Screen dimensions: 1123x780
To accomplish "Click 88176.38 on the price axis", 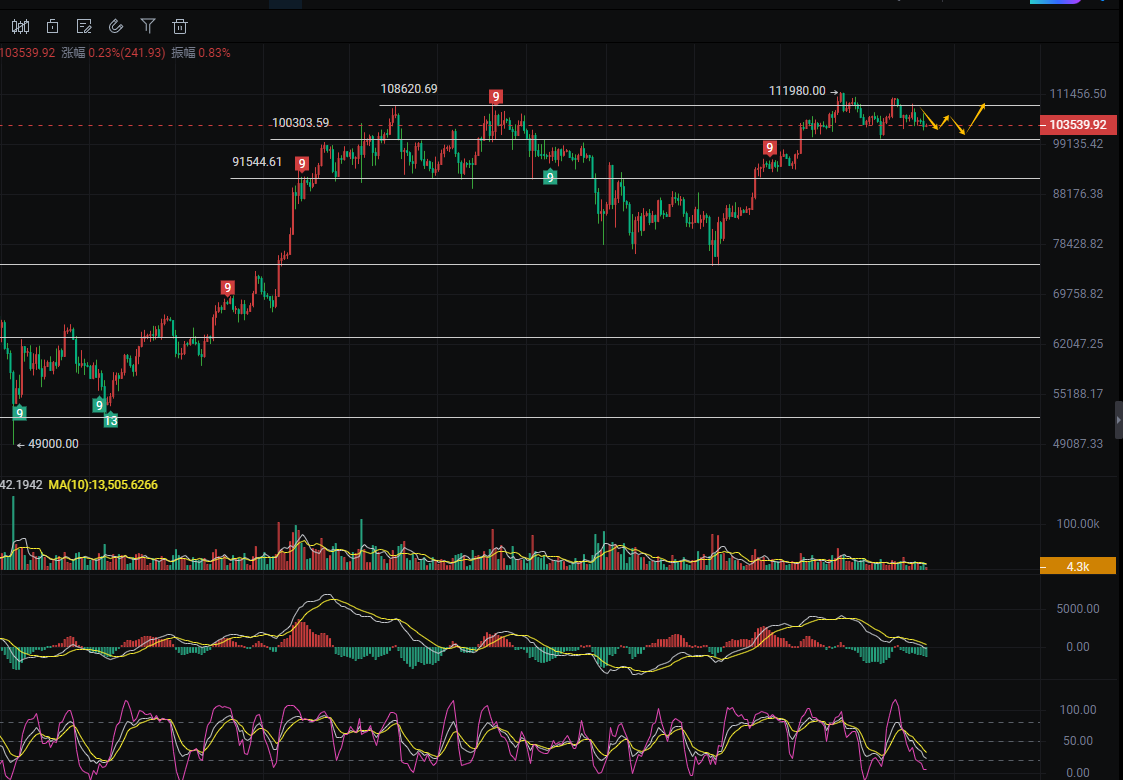I will tap(1078, 193).
